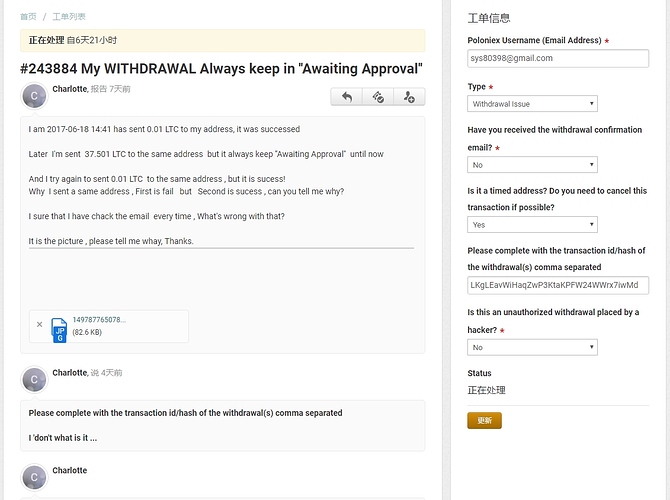Open the 工单列表 breadcrumb link
Viewport: 670px width, 500px height.
pos(69,17)
